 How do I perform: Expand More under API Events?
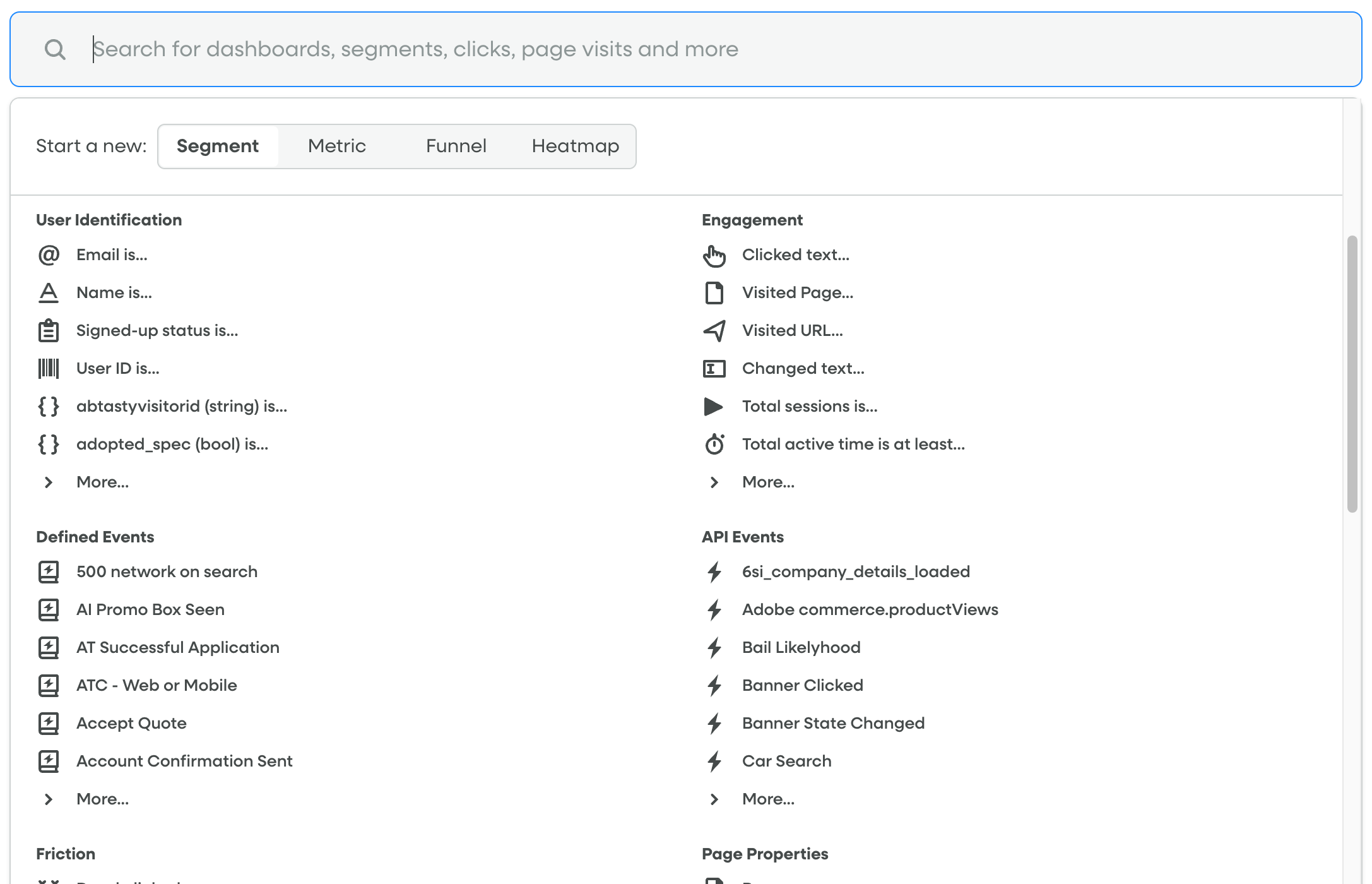point(768,799)
